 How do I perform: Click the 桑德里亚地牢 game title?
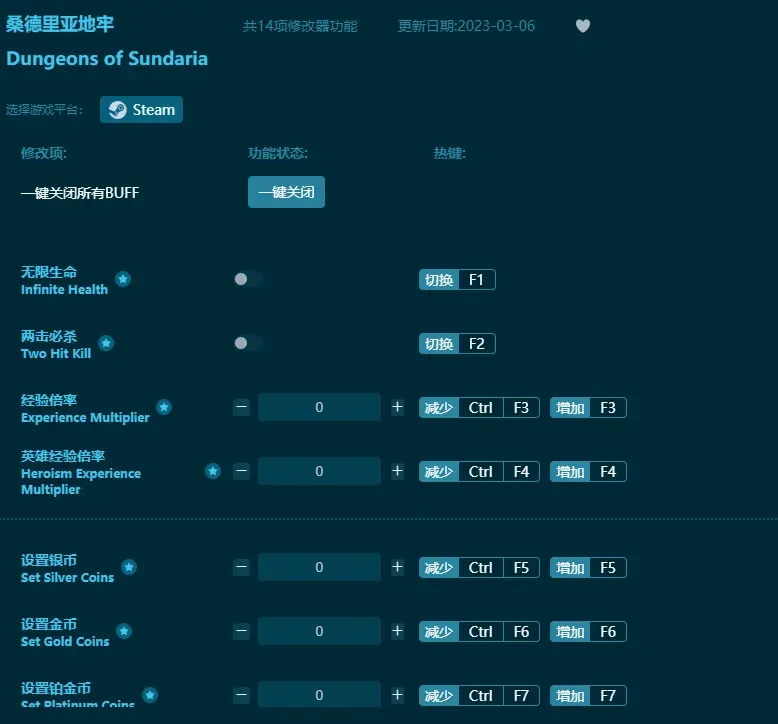pyautogui.click(x=60, y=24)
